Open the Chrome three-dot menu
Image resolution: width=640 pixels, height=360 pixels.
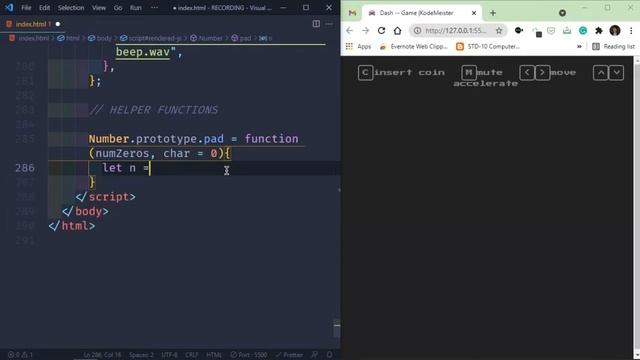[x=631, y=31]
